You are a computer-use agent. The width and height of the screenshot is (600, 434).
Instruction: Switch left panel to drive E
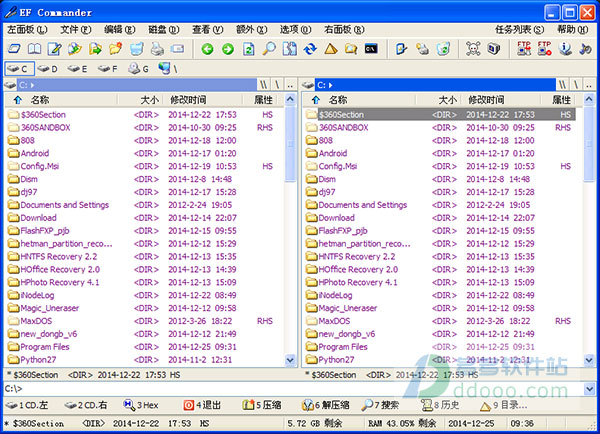click(x=78, y=69)
